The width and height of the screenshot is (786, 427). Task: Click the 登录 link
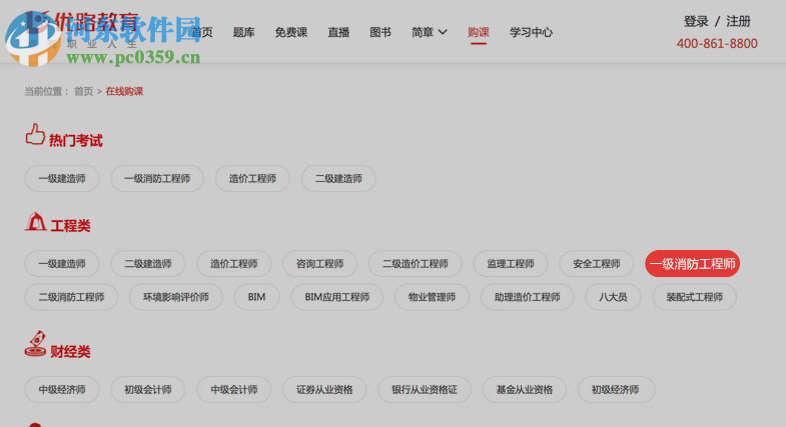click(696, 22)
